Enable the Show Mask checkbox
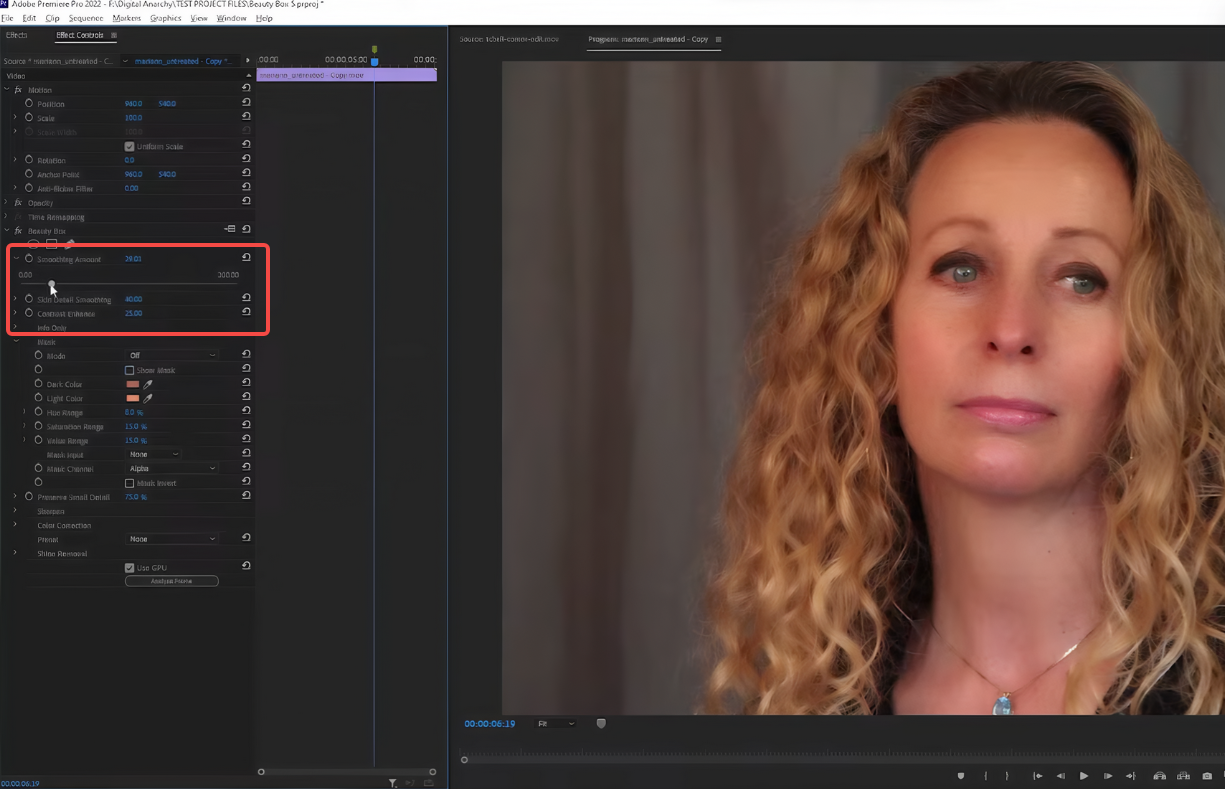The image size is (1225, 789). [129, 370]
